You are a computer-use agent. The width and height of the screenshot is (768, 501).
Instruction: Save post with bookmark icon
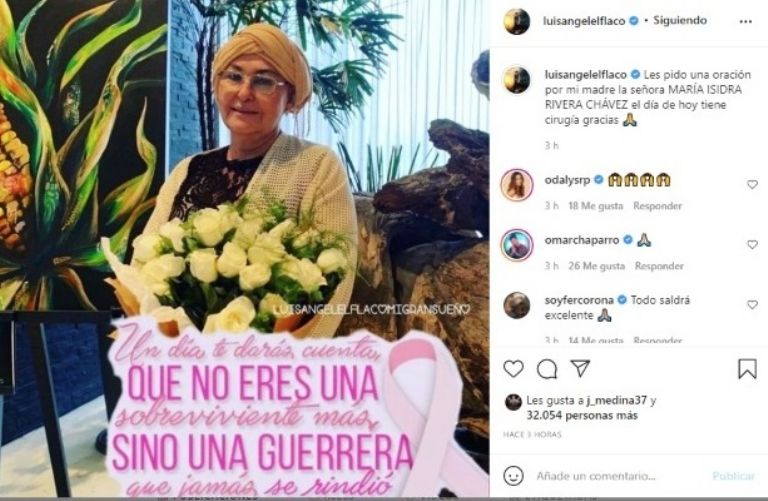coord(747,369)
